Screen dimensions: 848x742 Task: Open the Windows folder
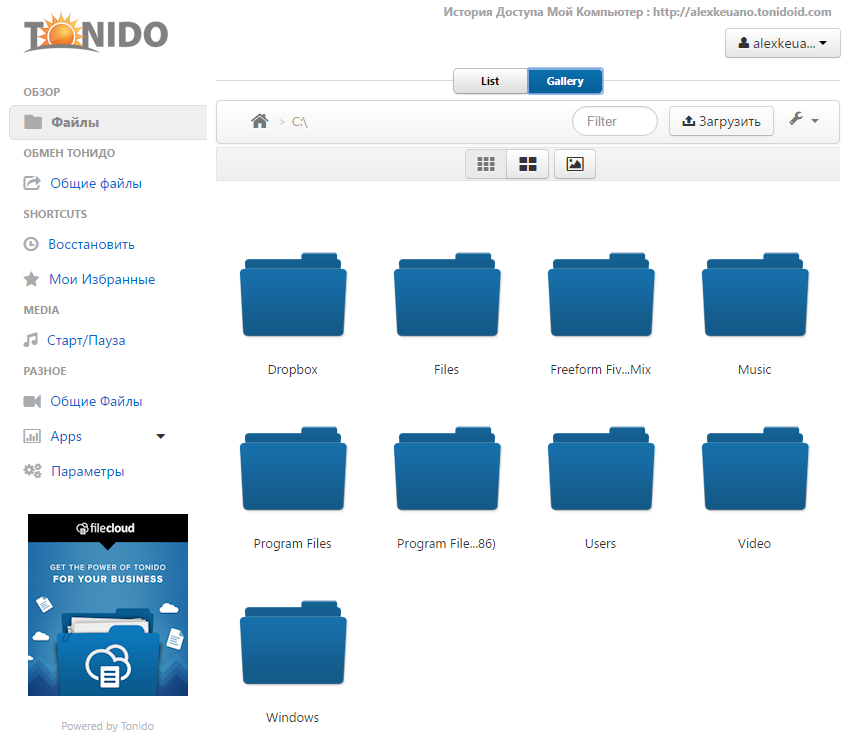[293, 648]
